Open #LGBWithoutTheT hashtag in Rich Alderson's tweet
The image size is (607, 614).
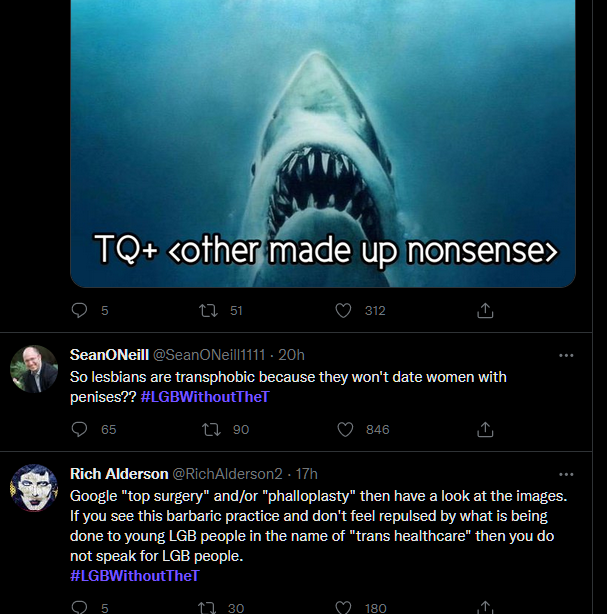135,577
